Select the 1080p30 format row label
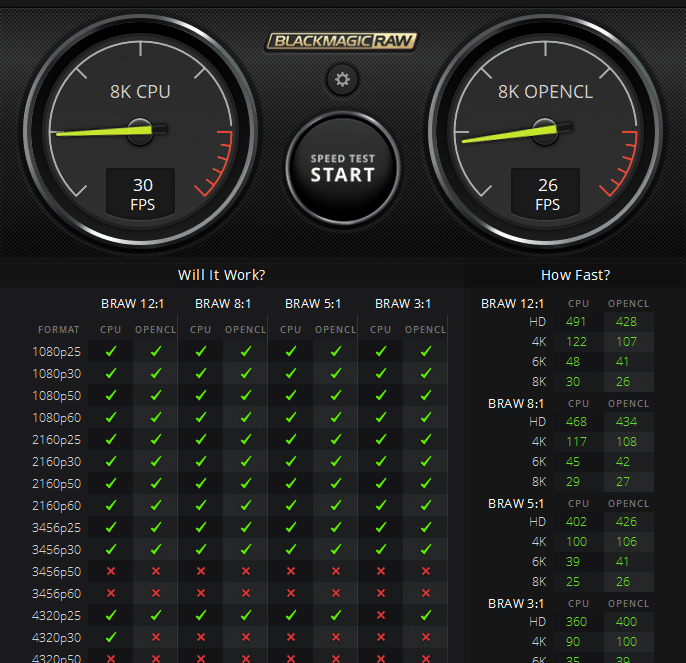This screenshot has width=686, height=663. [56, 374]
